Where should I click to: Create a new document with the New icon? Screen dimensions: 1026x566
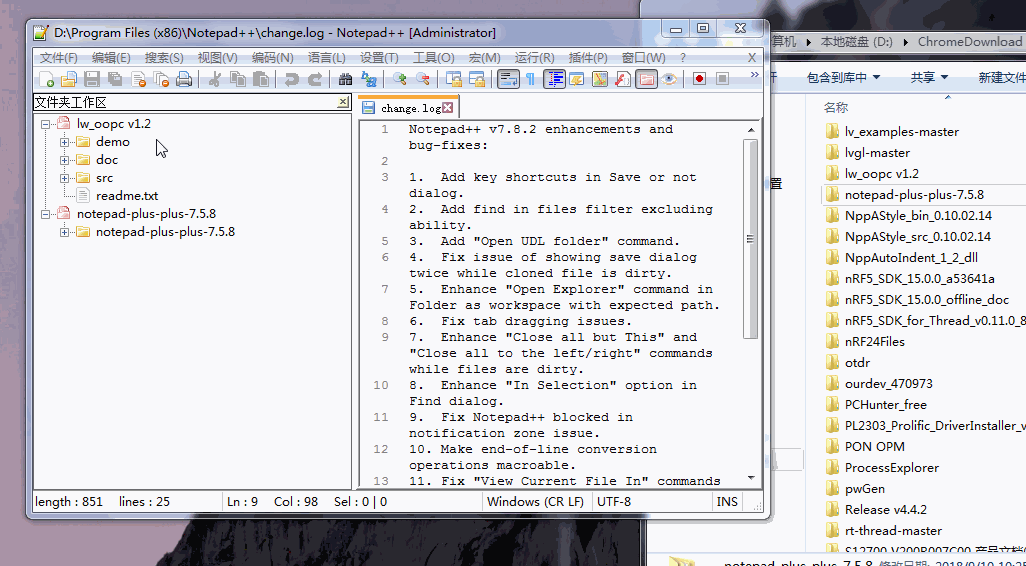coord(46,79)
